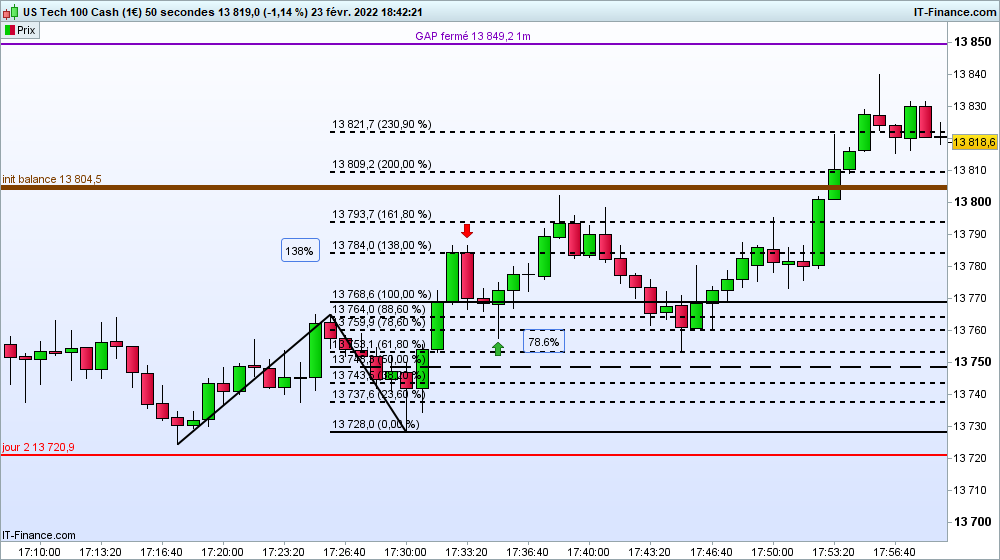Click the IT-Finance.com label at bottom left

pos(39,535)
